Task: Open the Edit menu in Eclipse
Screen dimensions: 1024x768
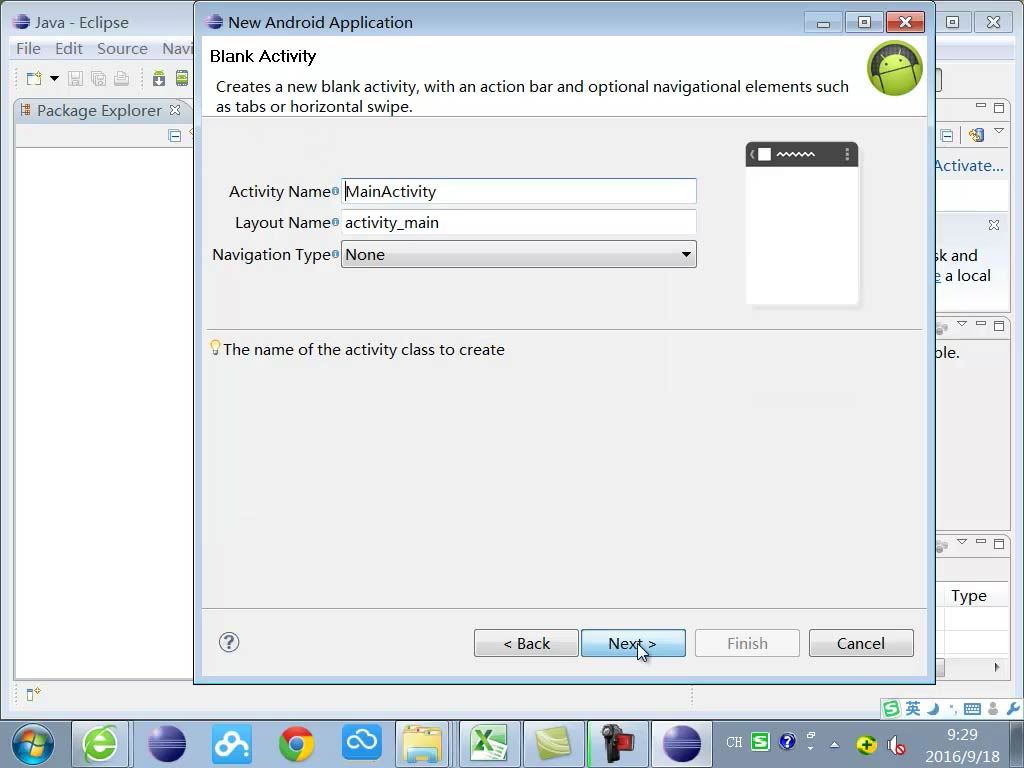Action: click(69, 48)
